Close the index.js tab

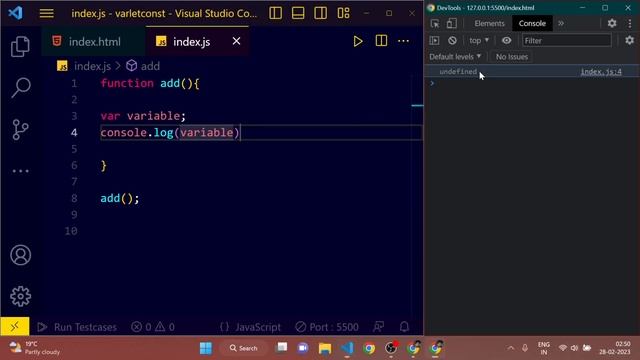coord(236,41)
